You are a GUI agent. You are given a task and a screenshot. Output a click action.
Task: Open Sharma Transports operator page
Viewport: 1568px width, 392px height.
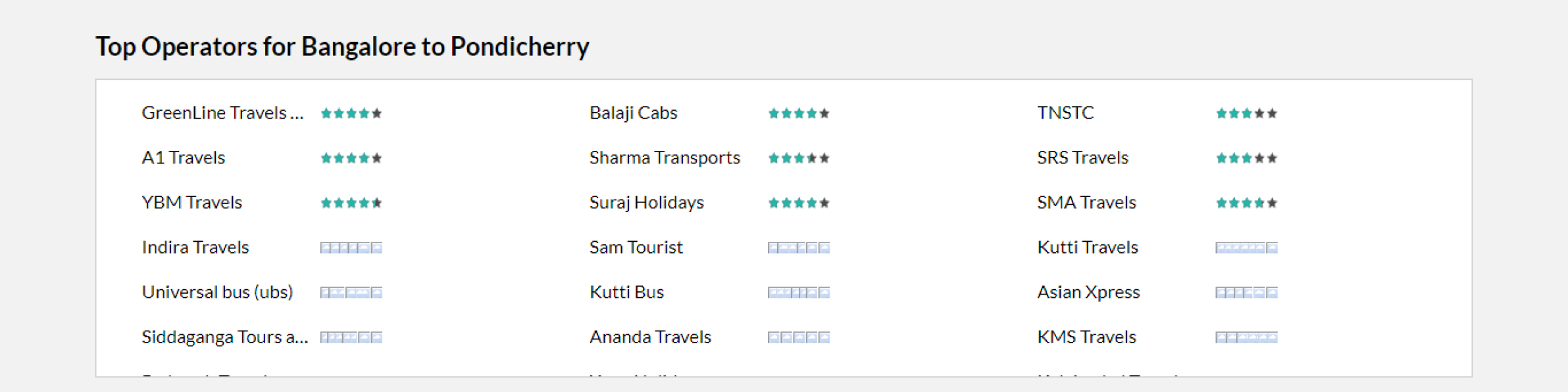click(x=665, y=158)
